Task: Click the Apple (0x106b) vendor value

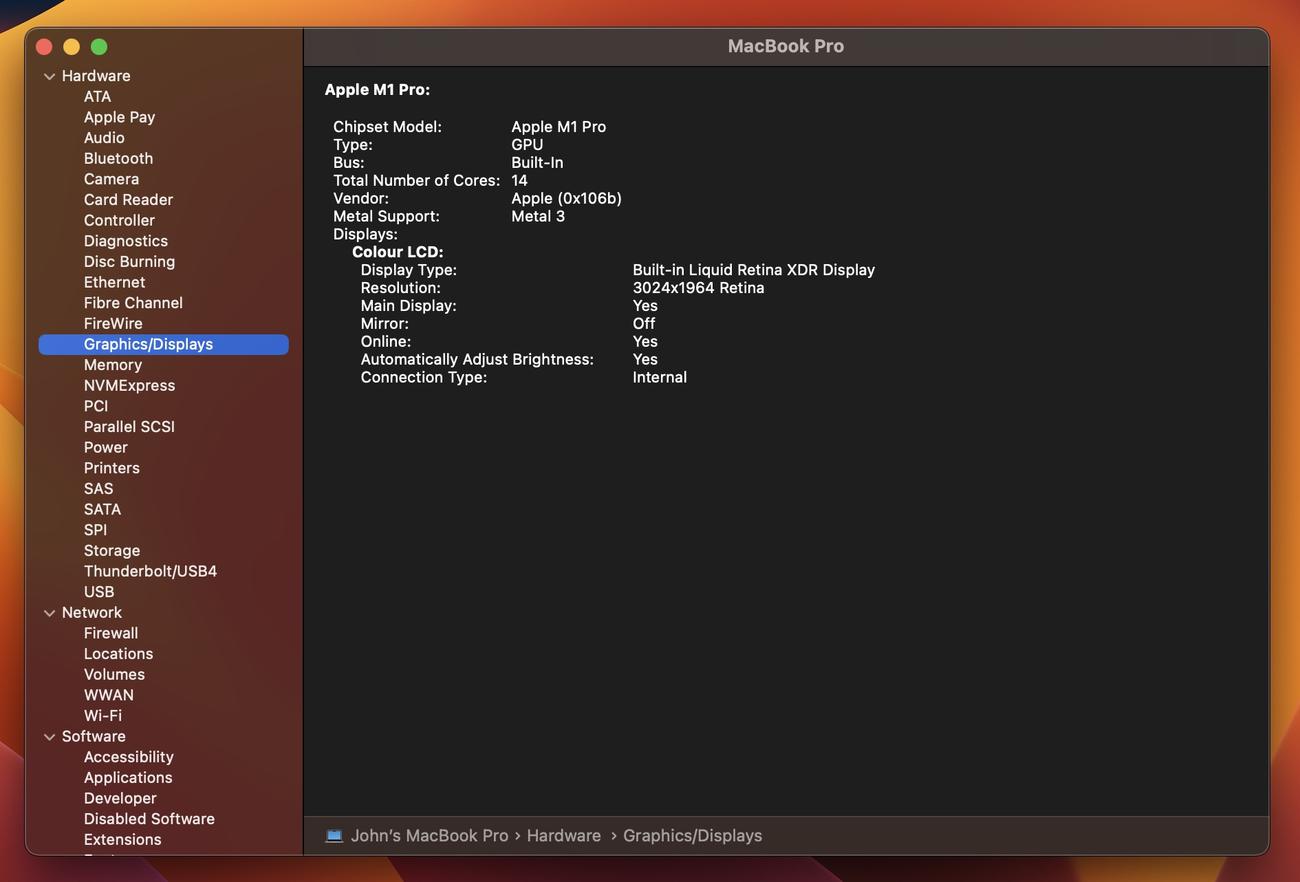Action: [566, 198]
